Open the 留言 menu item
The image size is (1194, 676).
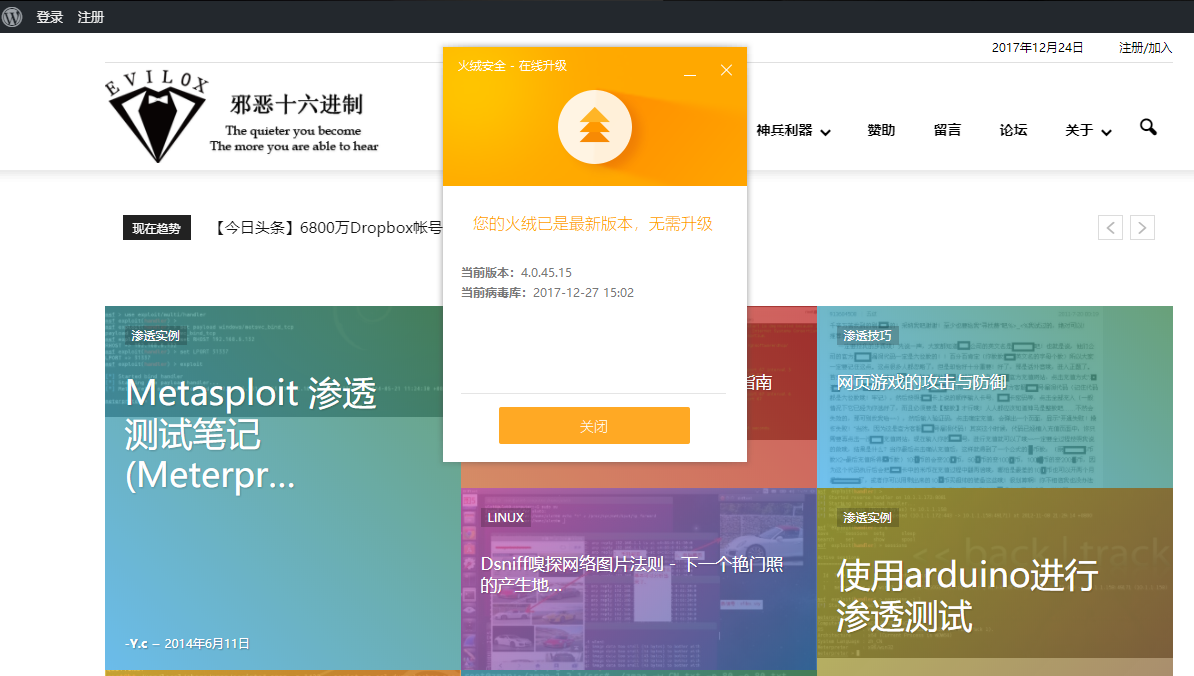[x=947, y=130]
